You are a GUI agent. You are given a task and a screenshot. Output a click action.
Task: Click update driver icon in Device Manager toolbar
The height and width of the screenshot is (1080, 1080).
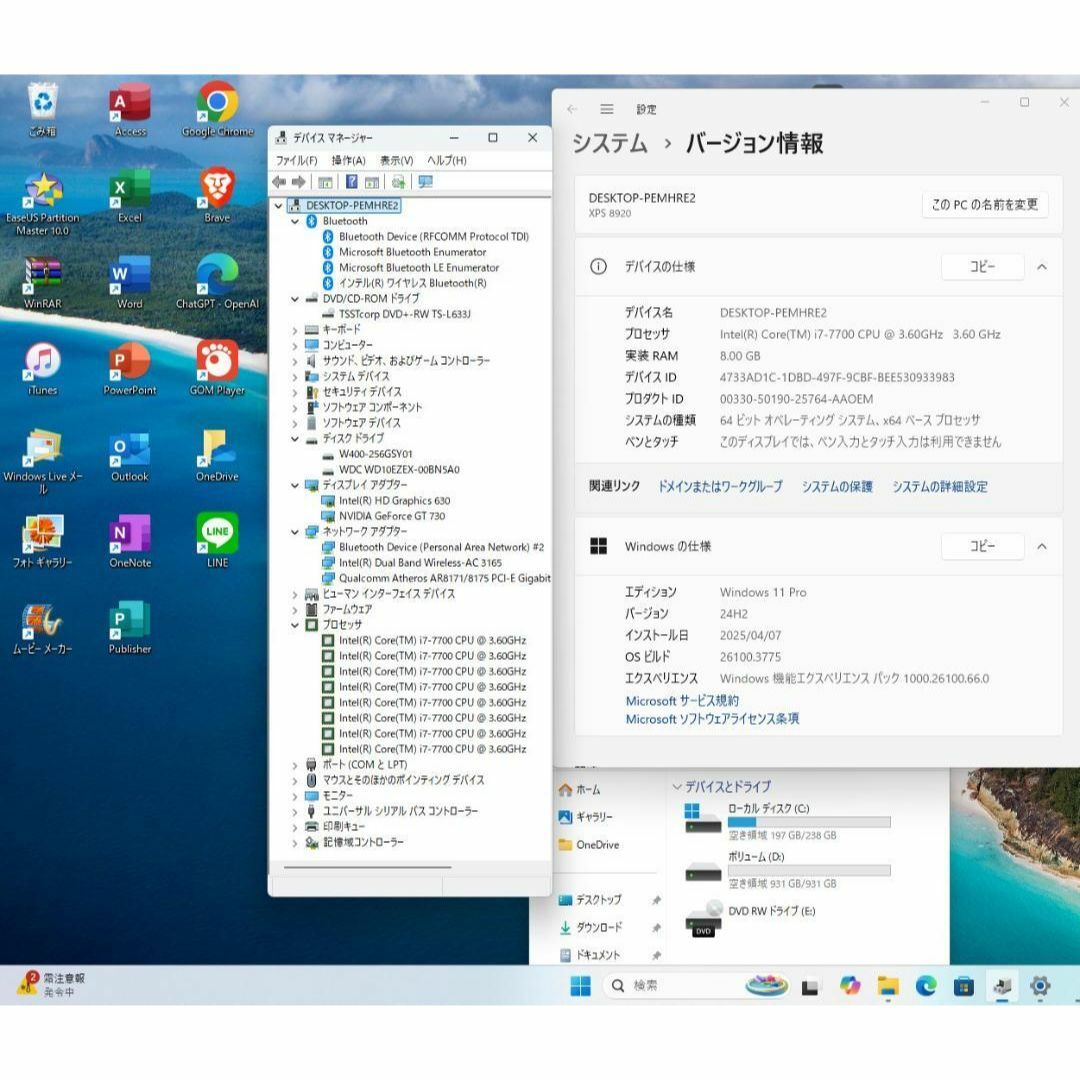pos(398,182)
